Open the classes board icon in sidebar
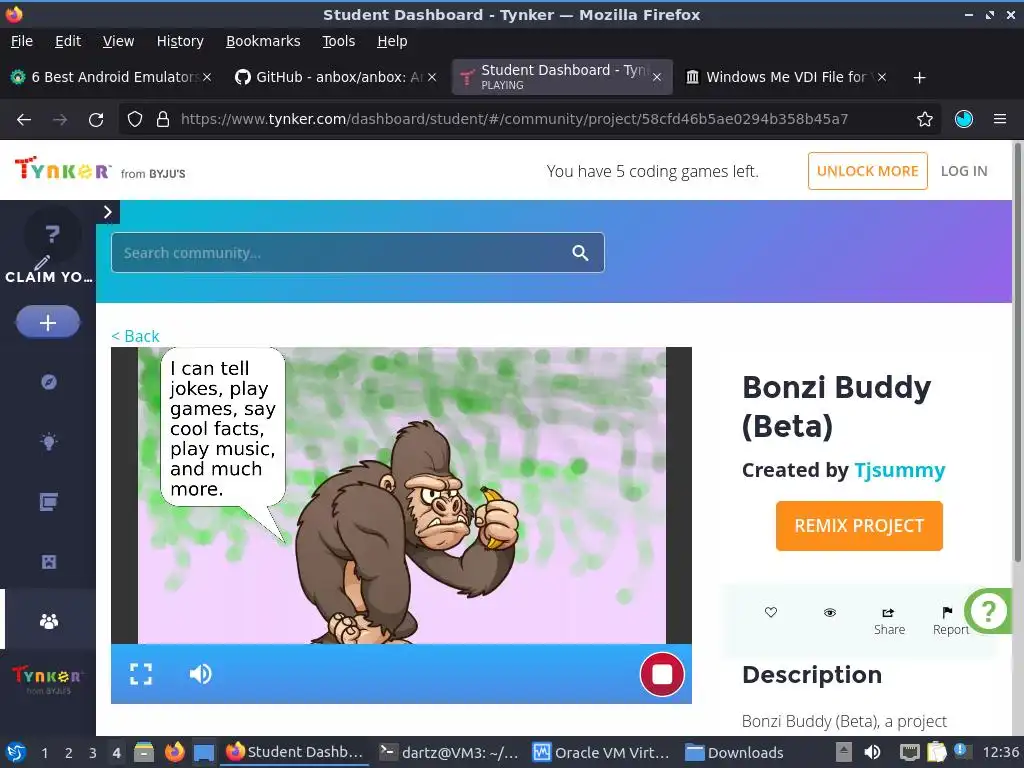The height and width of the screenshot is (768, 1024). coord(48,502)
